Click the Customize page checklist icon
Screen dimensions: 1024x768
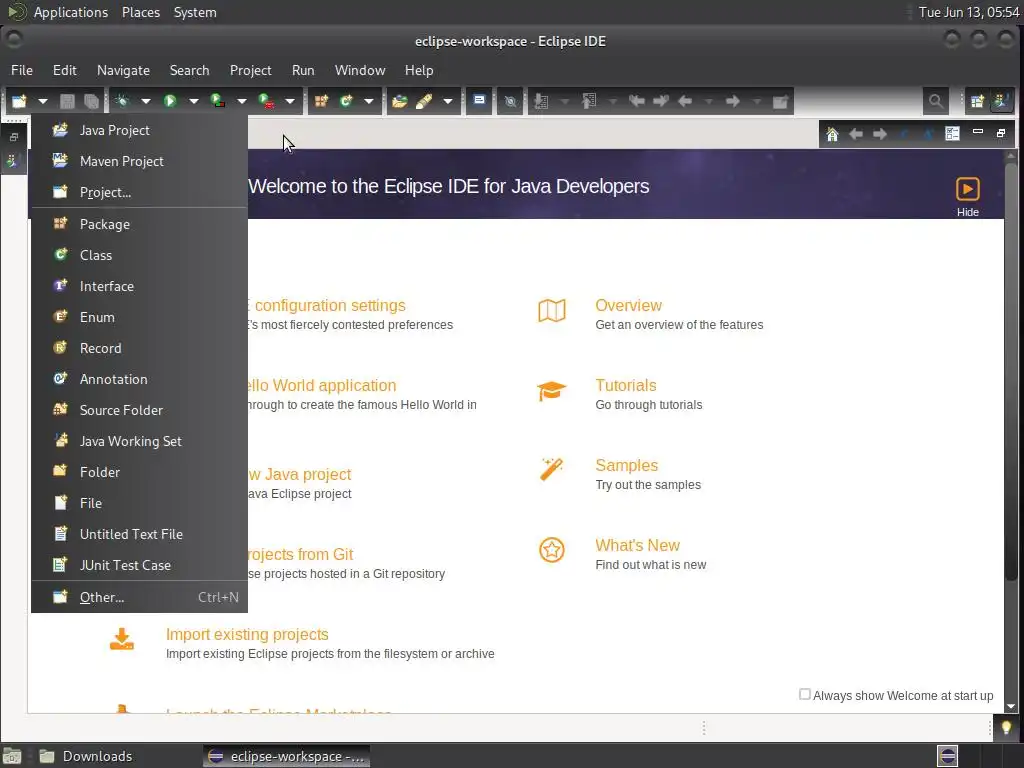(952, 133)
